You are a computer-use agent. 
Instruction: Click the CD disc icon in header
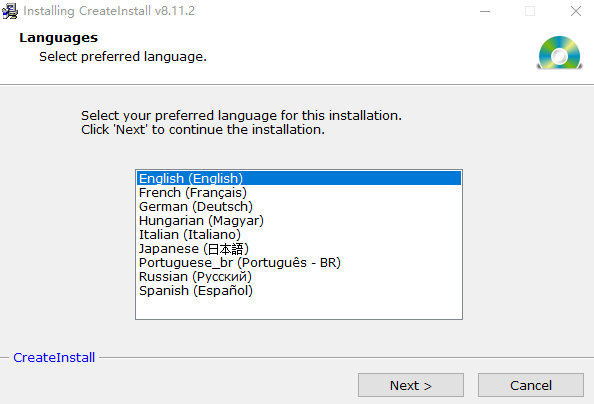click(560, 53)
